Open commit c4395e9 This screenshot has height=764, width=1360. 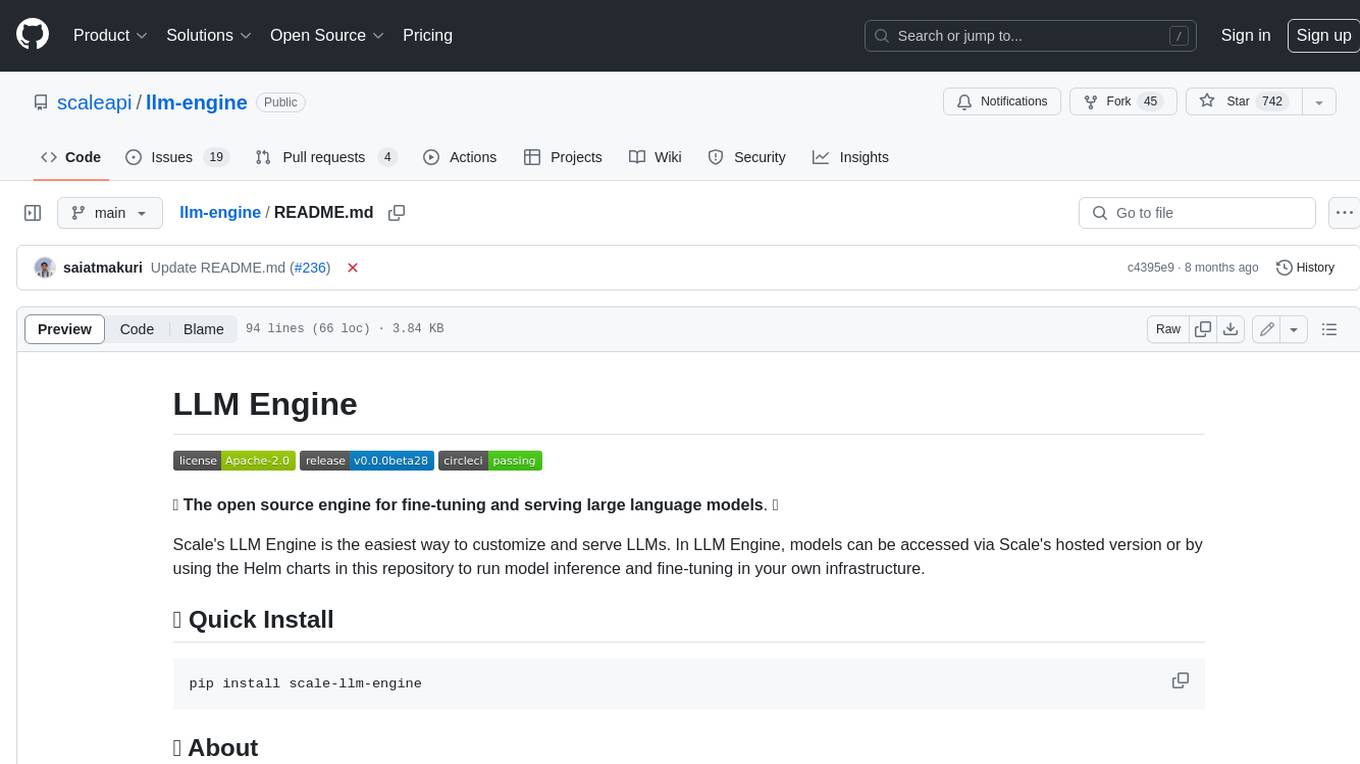click(1150, 268)
